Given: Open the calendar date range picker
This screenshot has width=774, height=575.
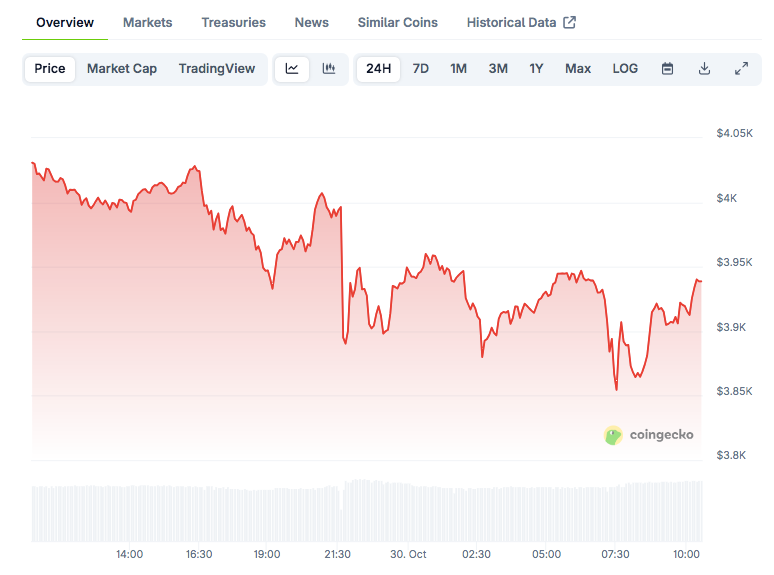Looking at the screenshot, I should pos(668,69).
